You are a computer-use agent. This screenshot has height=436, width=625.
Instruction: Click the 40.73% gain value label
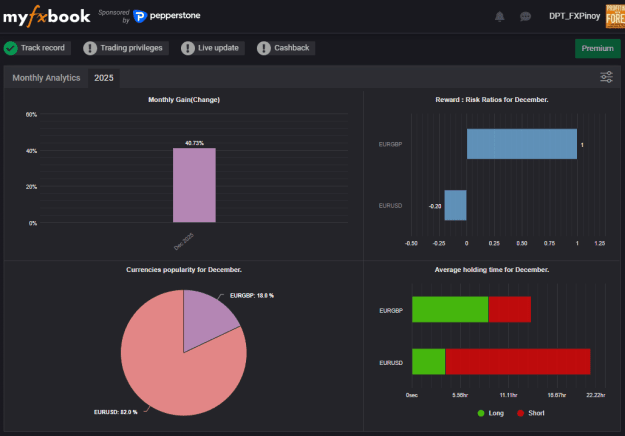point(195,143)
